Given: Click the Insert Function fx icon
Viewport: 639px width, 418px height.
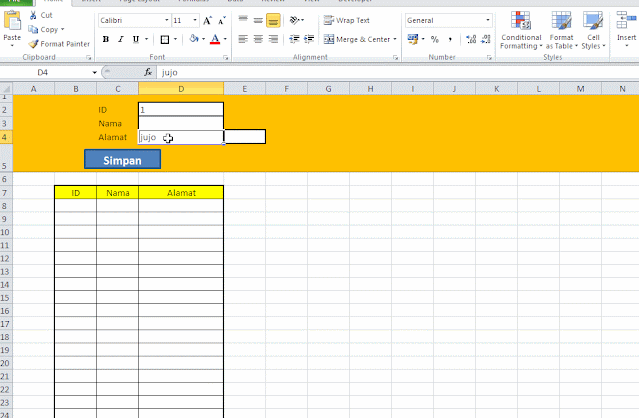Looking at the screenshot, I should (148, 73).
